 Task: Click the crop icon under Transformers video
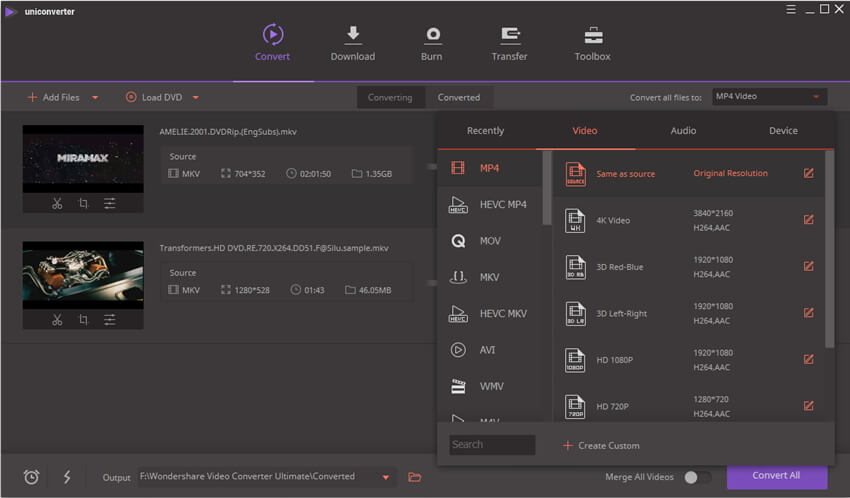click(83, 320)
